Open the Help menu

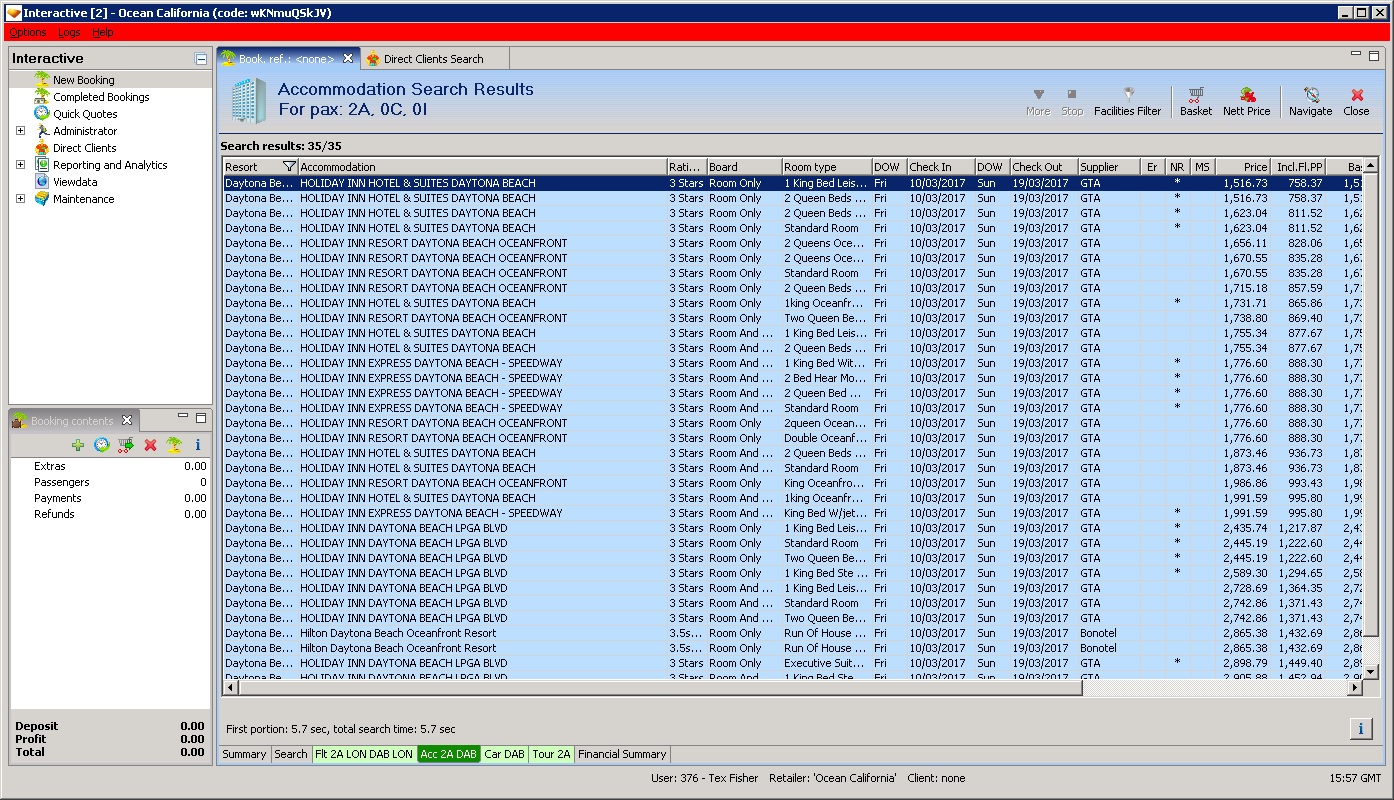point(103,33)
